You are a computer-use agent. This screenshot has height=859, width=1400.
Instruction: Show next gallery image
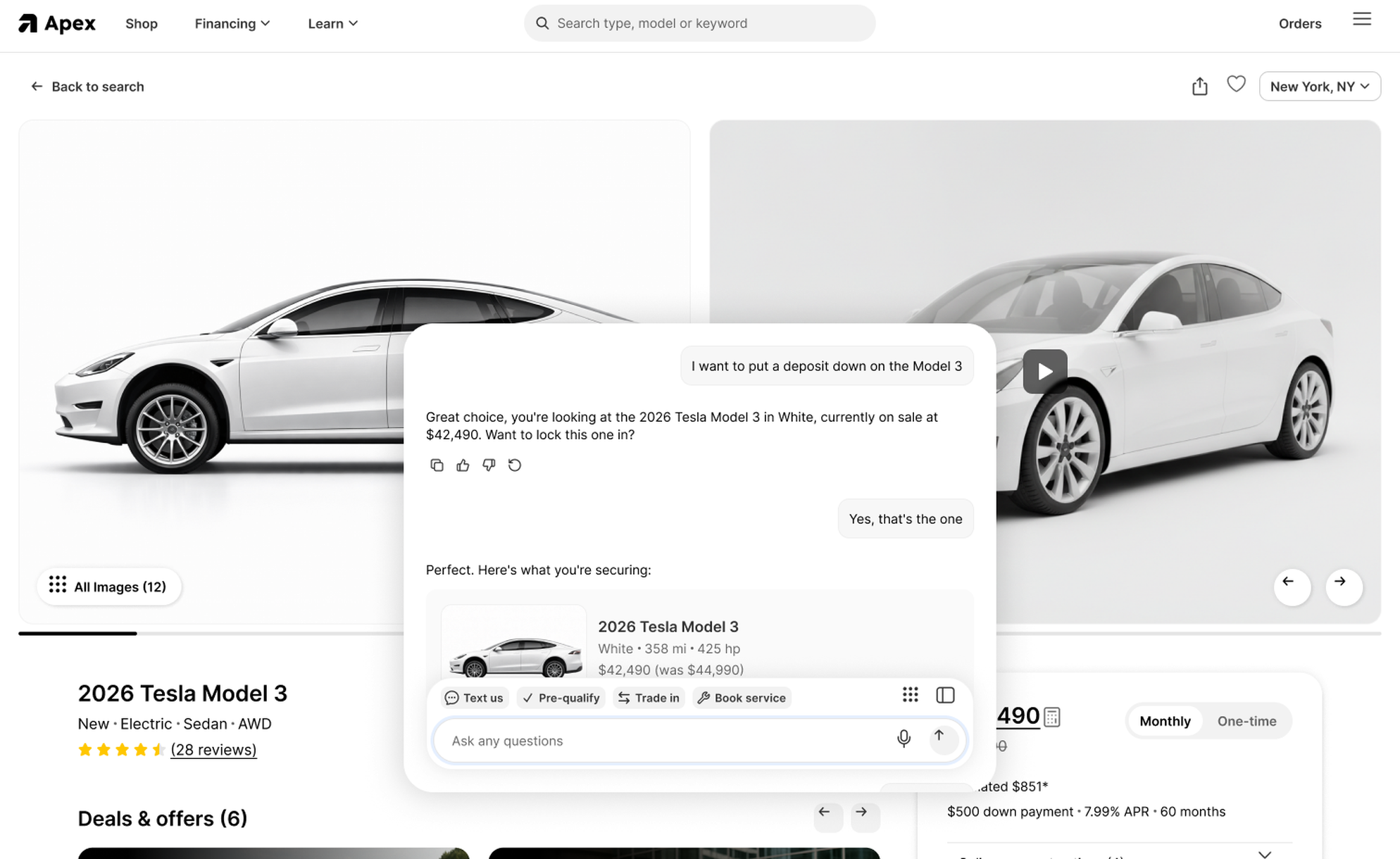pyautogui.click(x=1344, y=587)
